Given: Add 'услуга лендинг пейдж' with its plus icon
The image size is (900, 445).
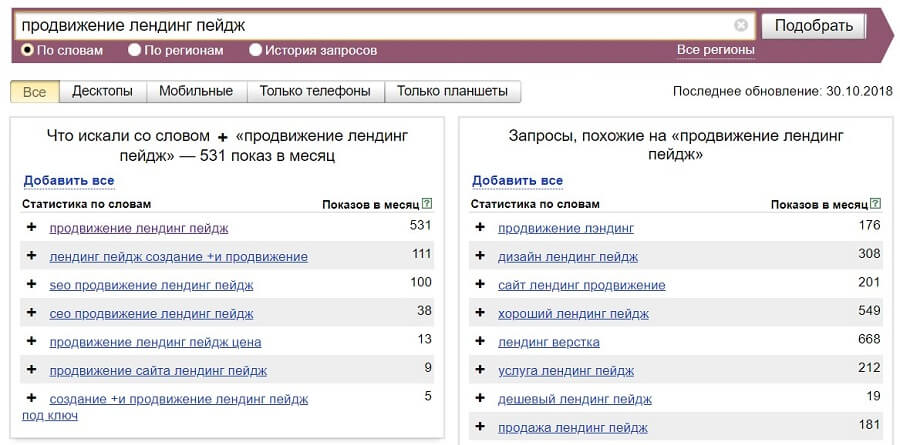Looking at the screenshot, I should [x=480, y=369].
